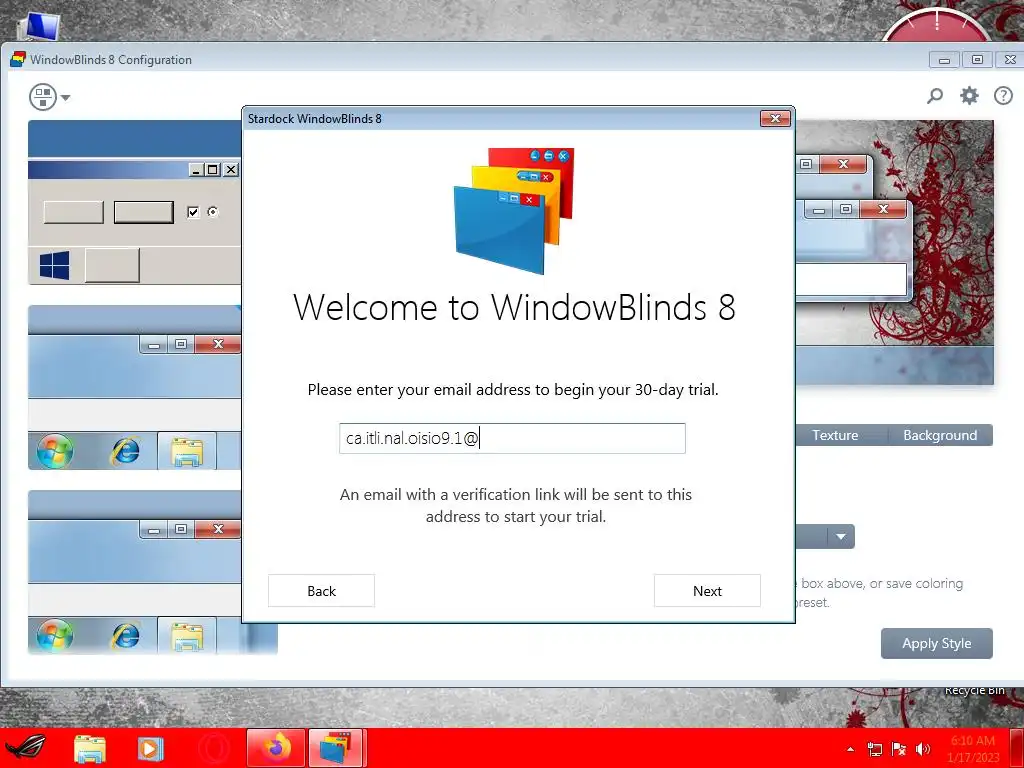Click the checkbox in the classic style preview

pos(193,212)
